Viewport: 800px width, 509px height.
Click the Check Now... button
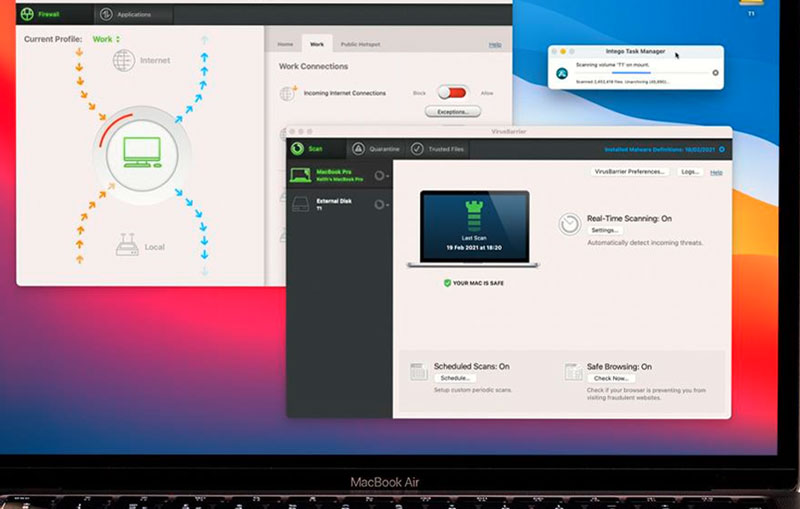[x=610, y=378]
